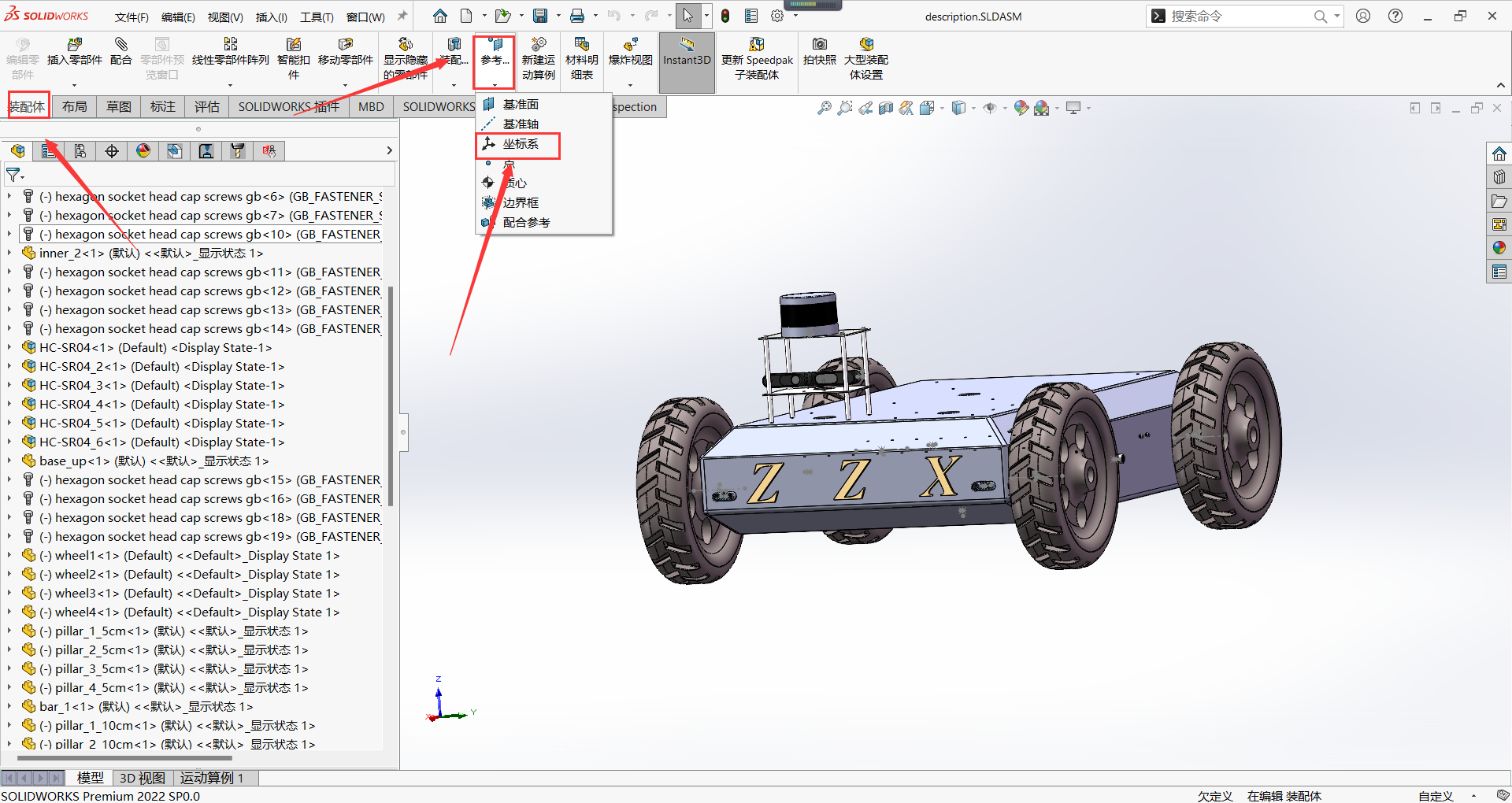Toggle Instant3D mode off
Image resolution: width=1512 pixels, height=803 pixels.
point(686,54)
